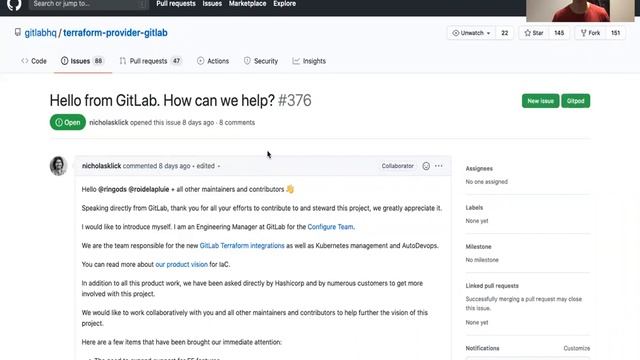Click the Security shield icon

pyautogui.click(x=247, y=61)
